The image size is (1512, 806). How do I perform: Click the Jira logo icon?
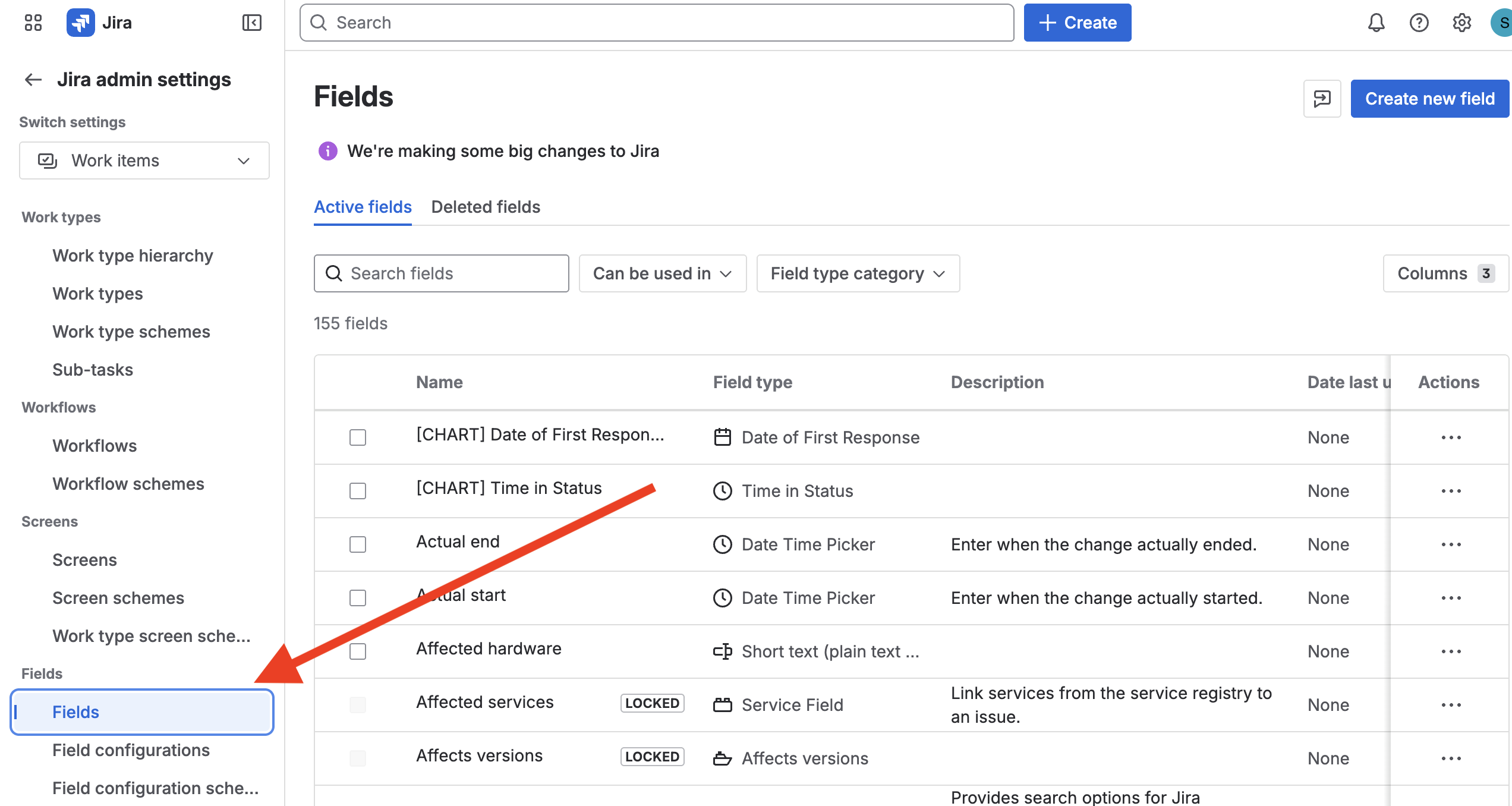[81, 23]
